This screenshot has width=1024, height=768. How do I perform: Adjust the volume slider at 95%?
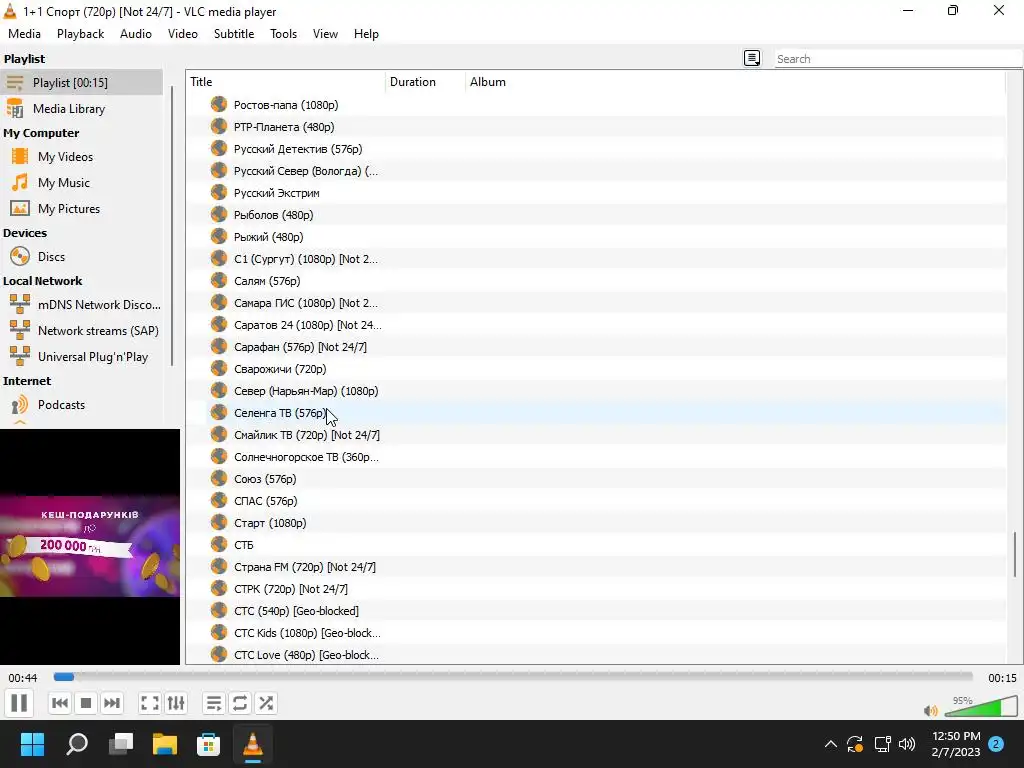point(980,707)
